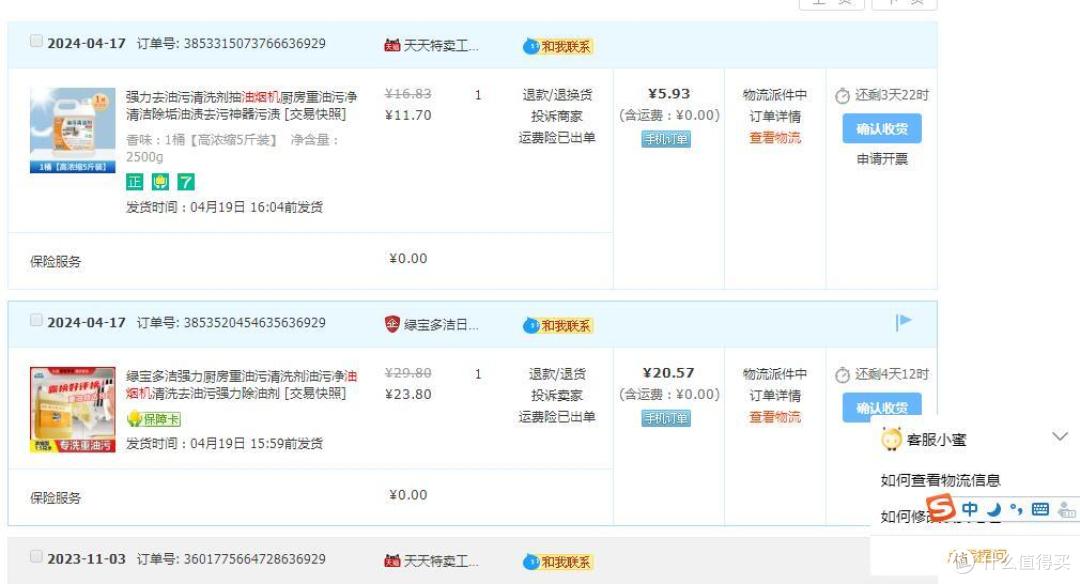Click 退款/退换货 on first order
This screenshot has height=584, width=1080.
click(557, 95)
